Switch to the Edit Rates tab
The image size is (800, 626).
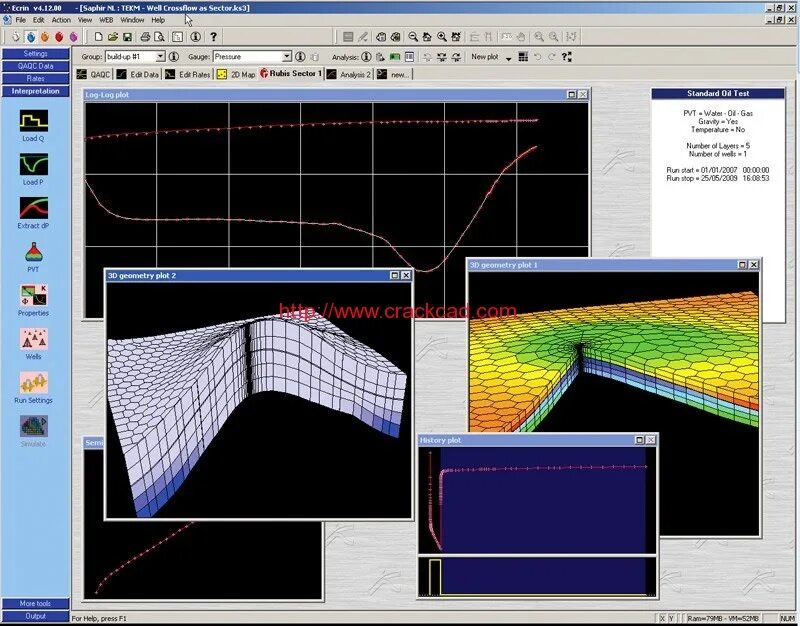coord(188,74)
